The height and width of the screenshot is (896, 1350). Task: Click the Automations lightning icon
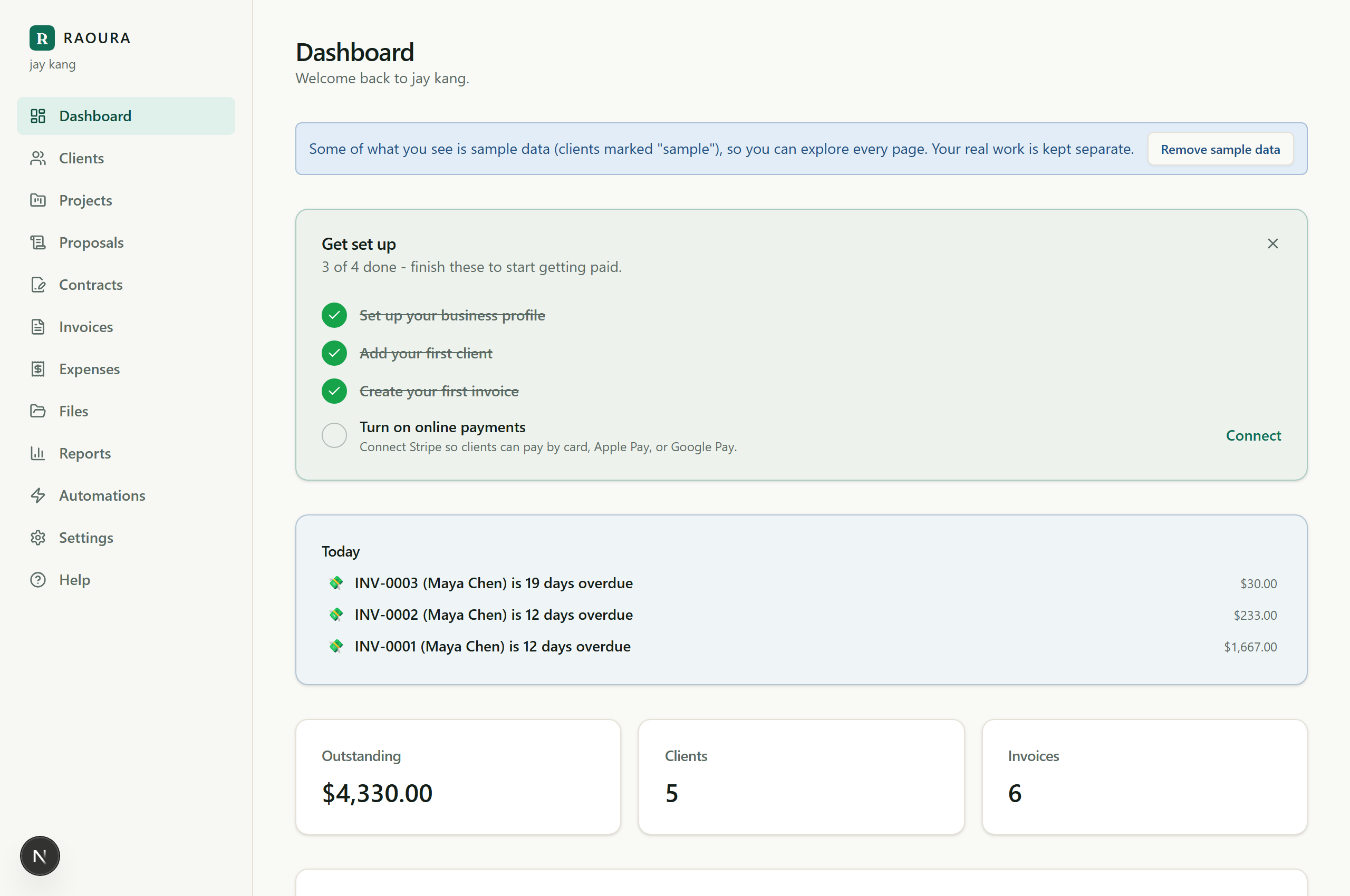[38, 495]
